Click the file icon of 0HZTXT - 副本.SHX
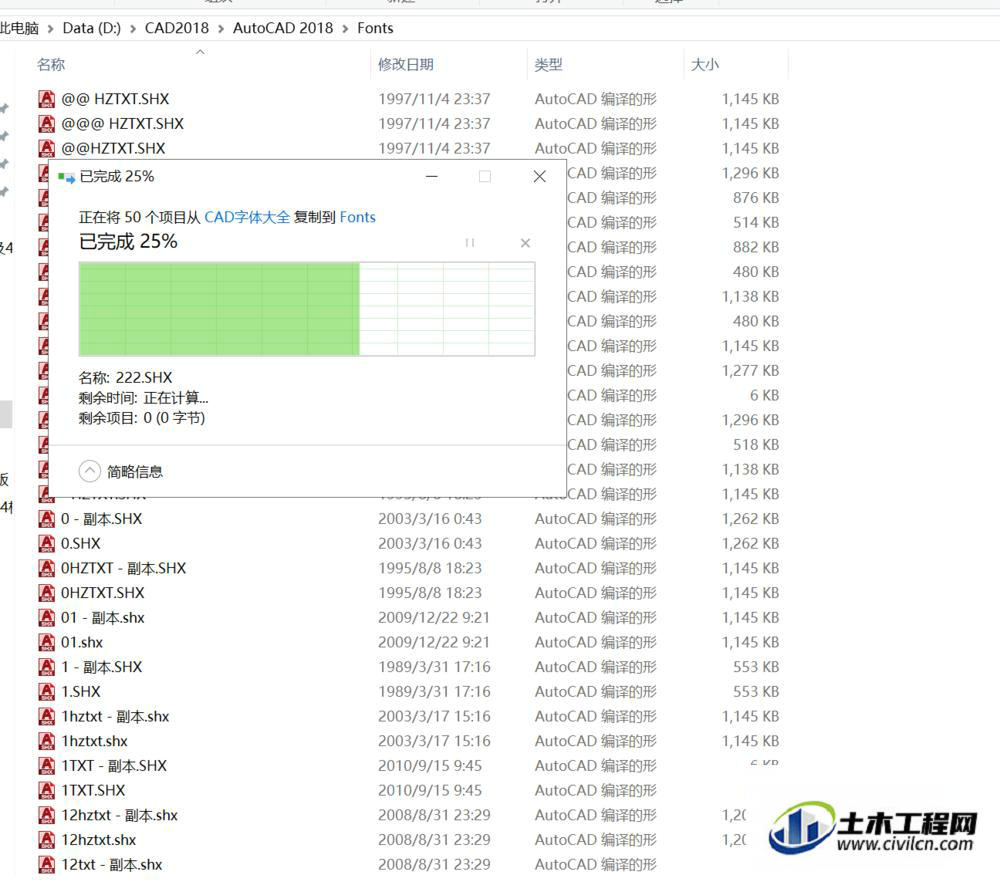Screen dimensions: 1000x892 tap(47, 568)
